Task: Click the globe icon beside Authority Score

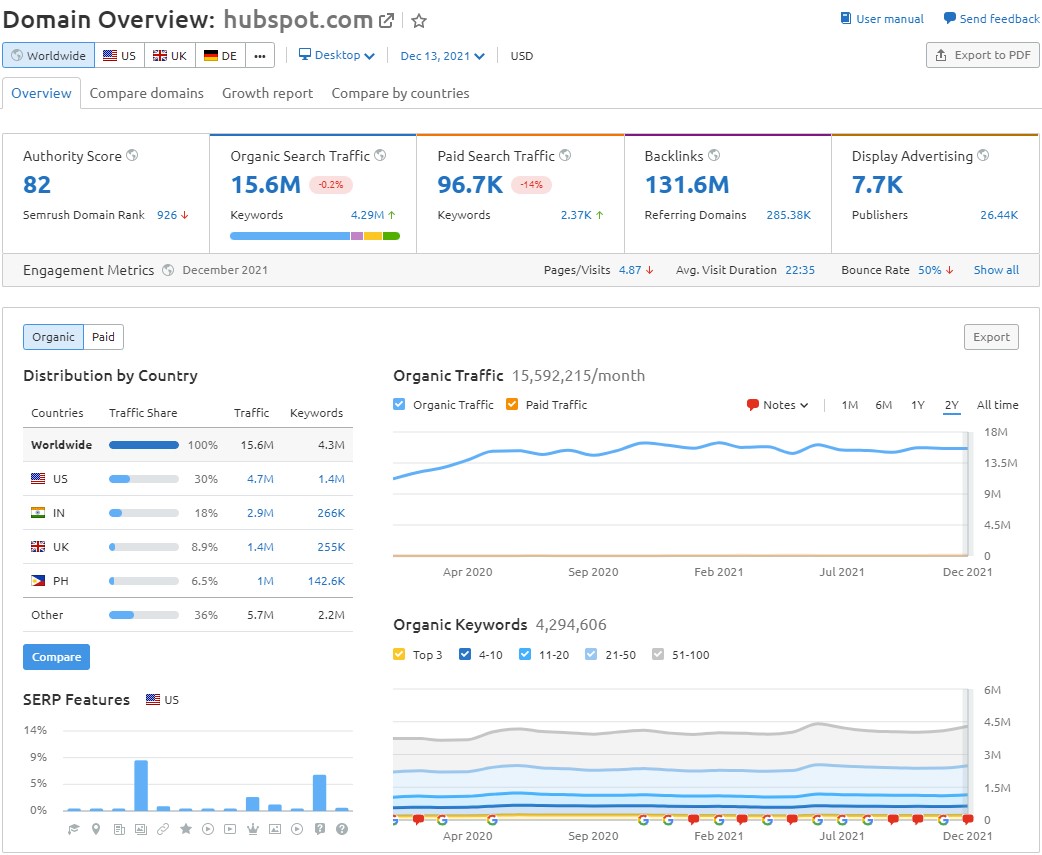Action: [132, 155]
